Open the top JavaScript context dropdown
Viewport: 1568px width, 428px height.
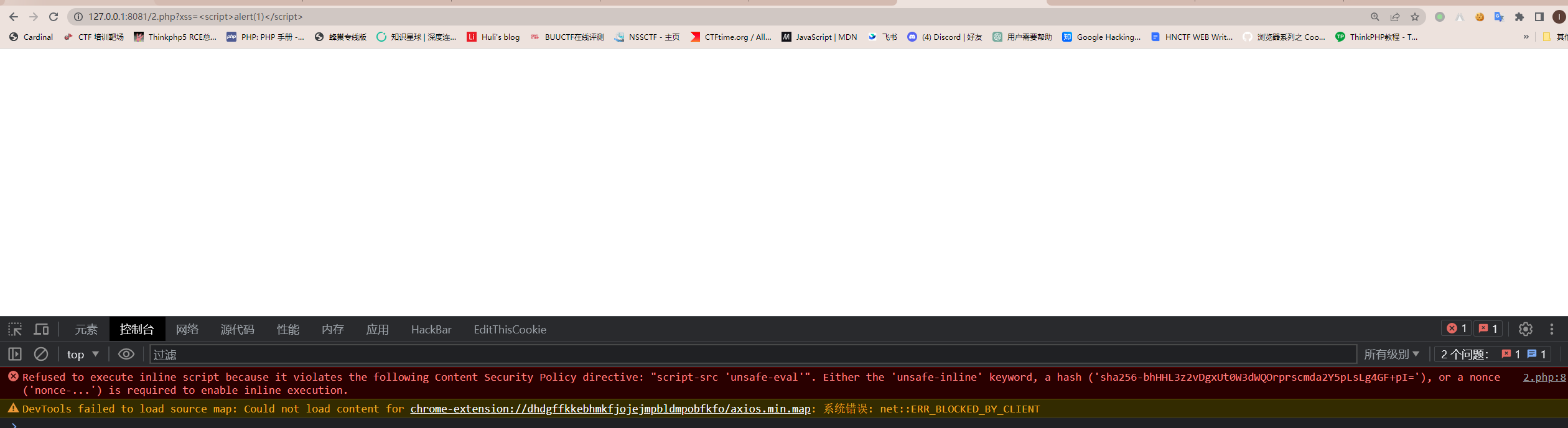pyautogui.click(x=83, y=354)
